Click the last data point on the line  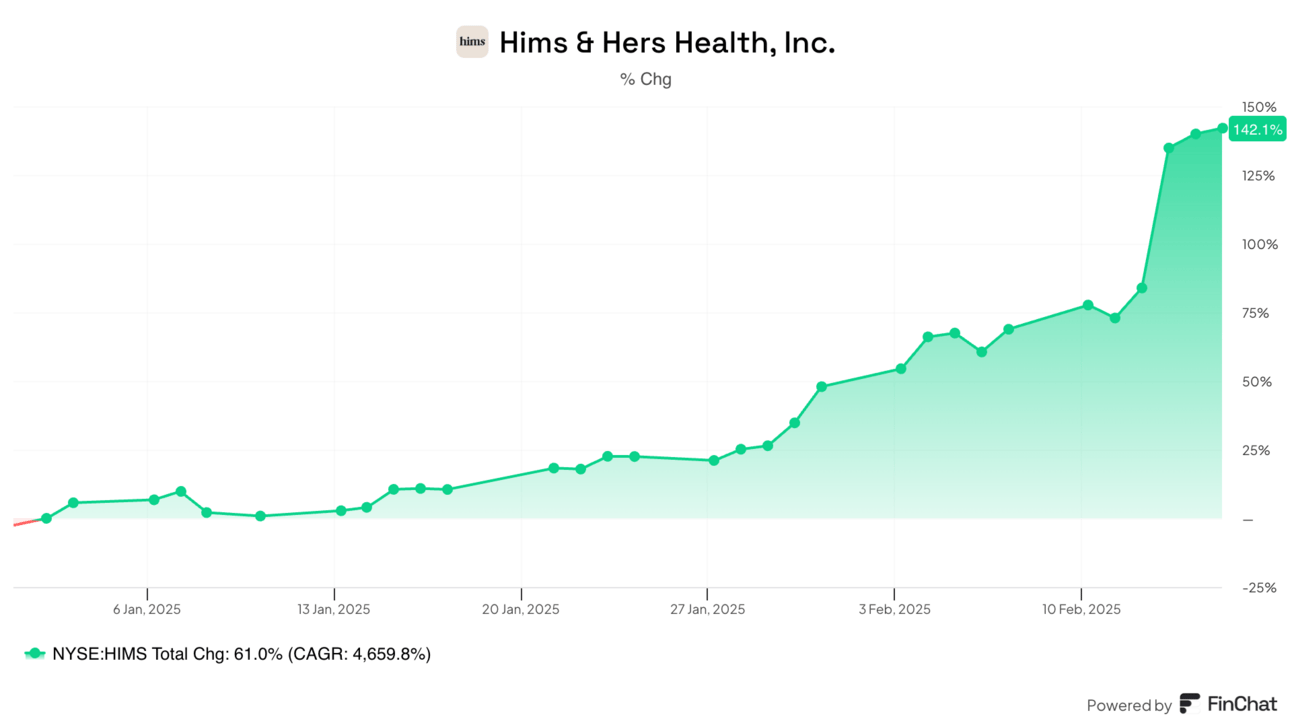(x=1222, y=128)
